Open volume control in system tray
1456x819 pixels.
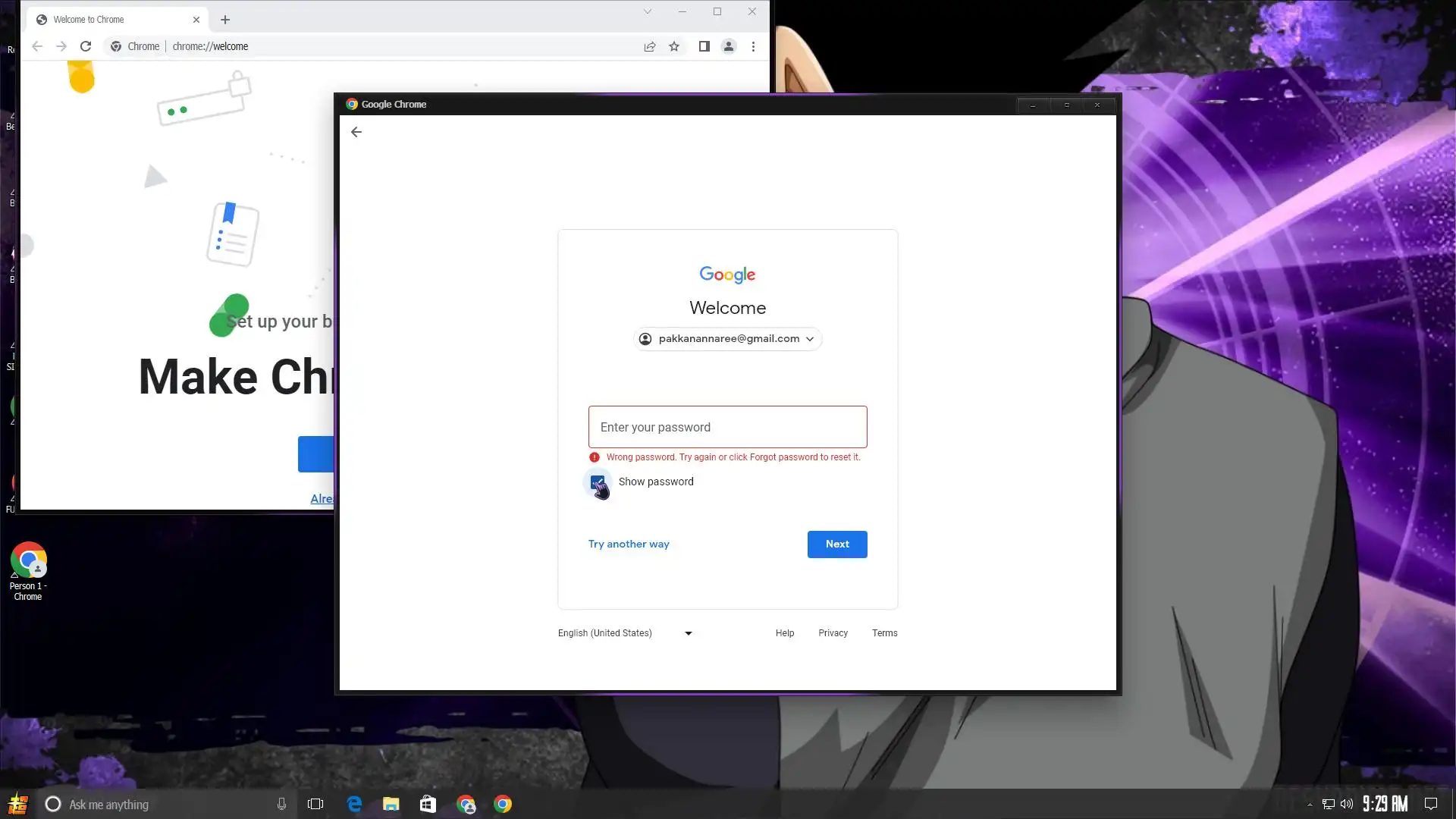tap(1347, 805)
